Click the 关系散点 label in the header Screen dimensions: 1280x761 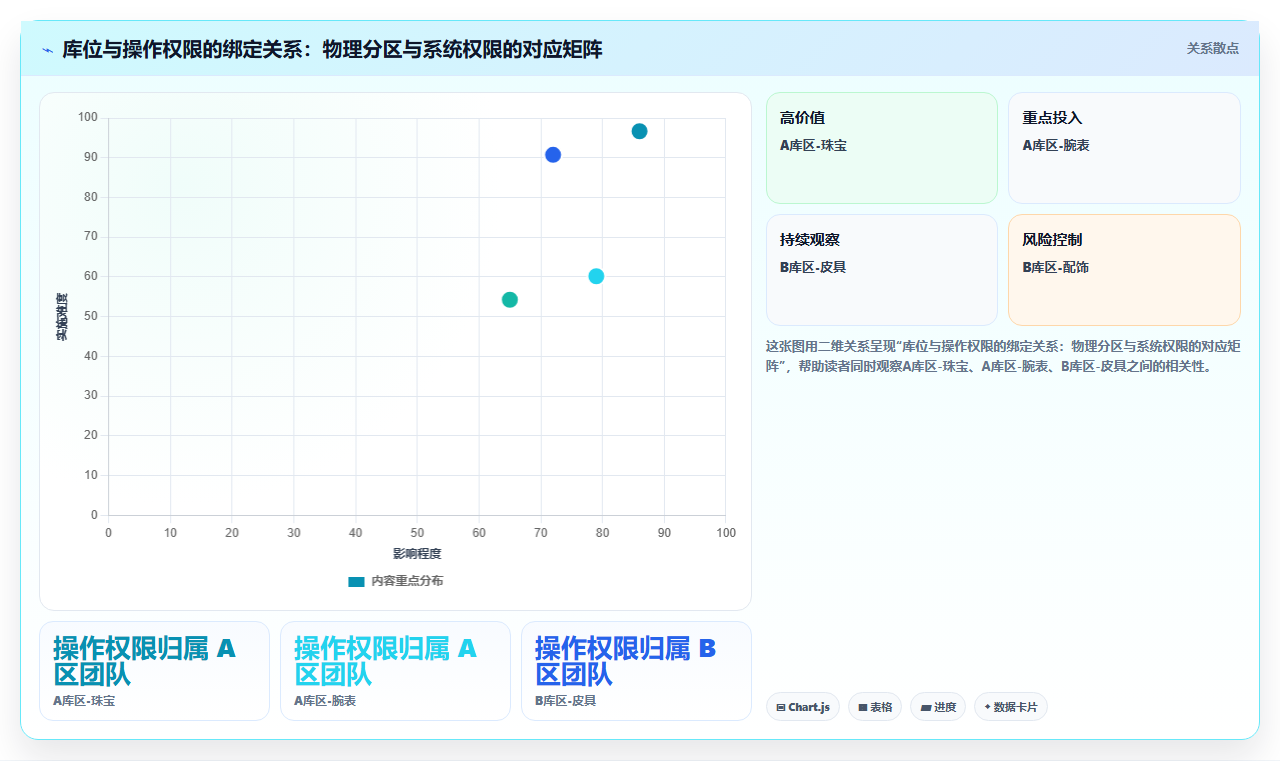1213,48
